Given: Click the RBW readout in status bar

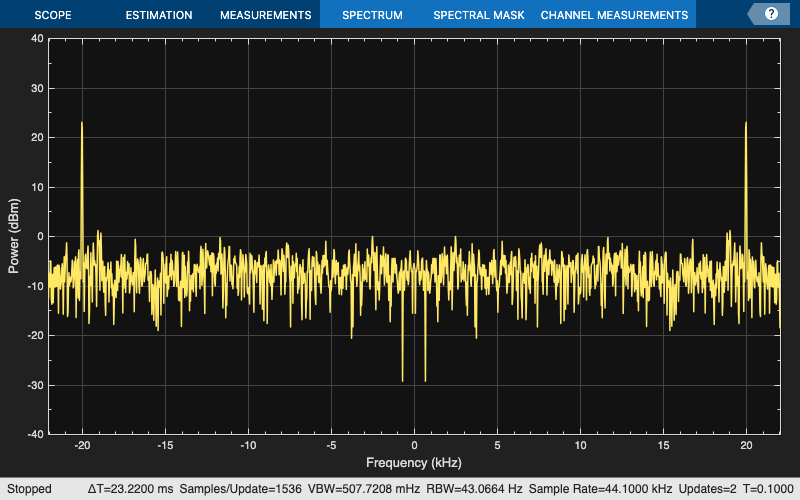Looking at the screenshot, I should point(473,490).
